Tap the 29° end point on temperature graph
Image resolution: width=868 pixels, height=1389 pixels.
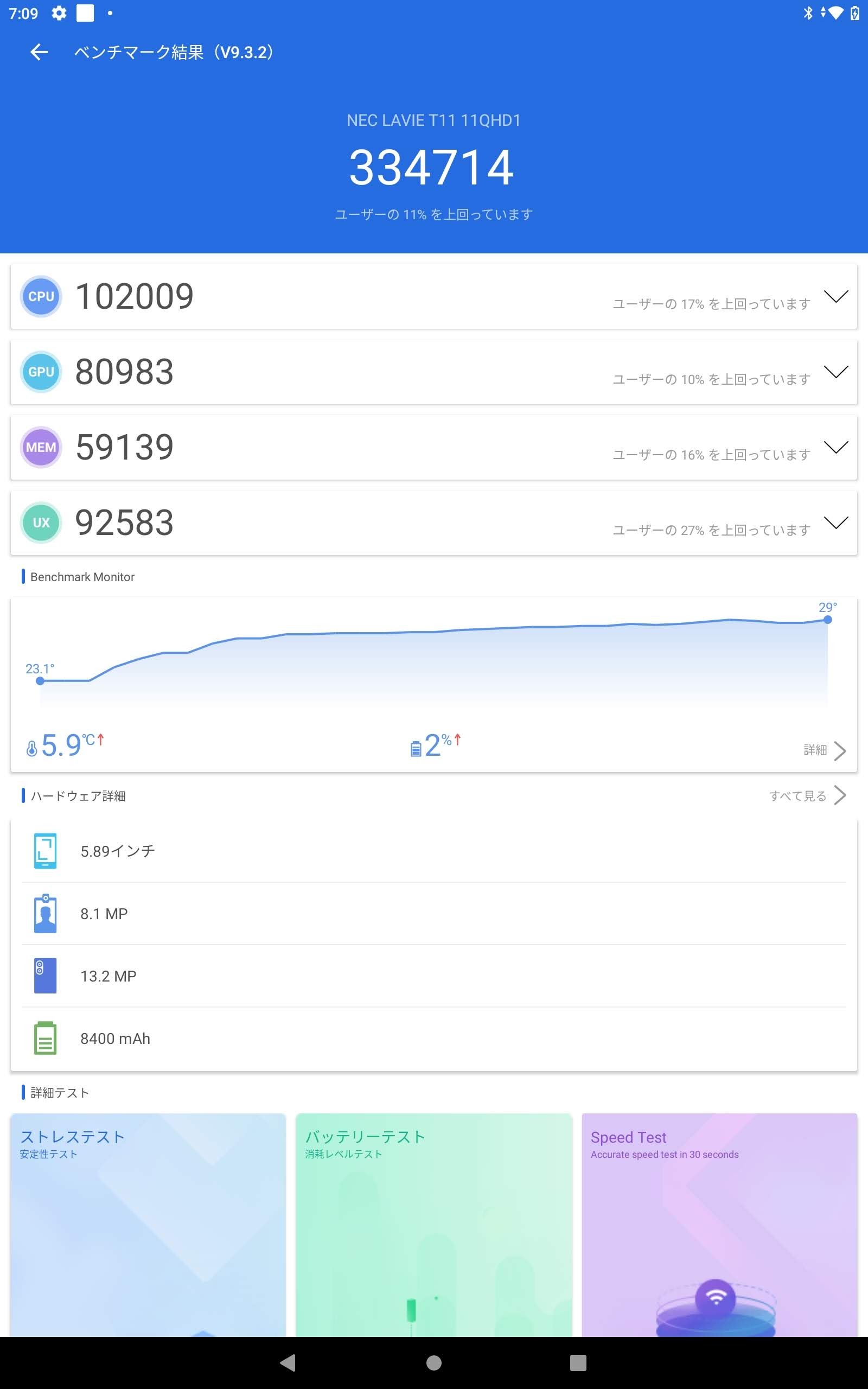(827, 620)
